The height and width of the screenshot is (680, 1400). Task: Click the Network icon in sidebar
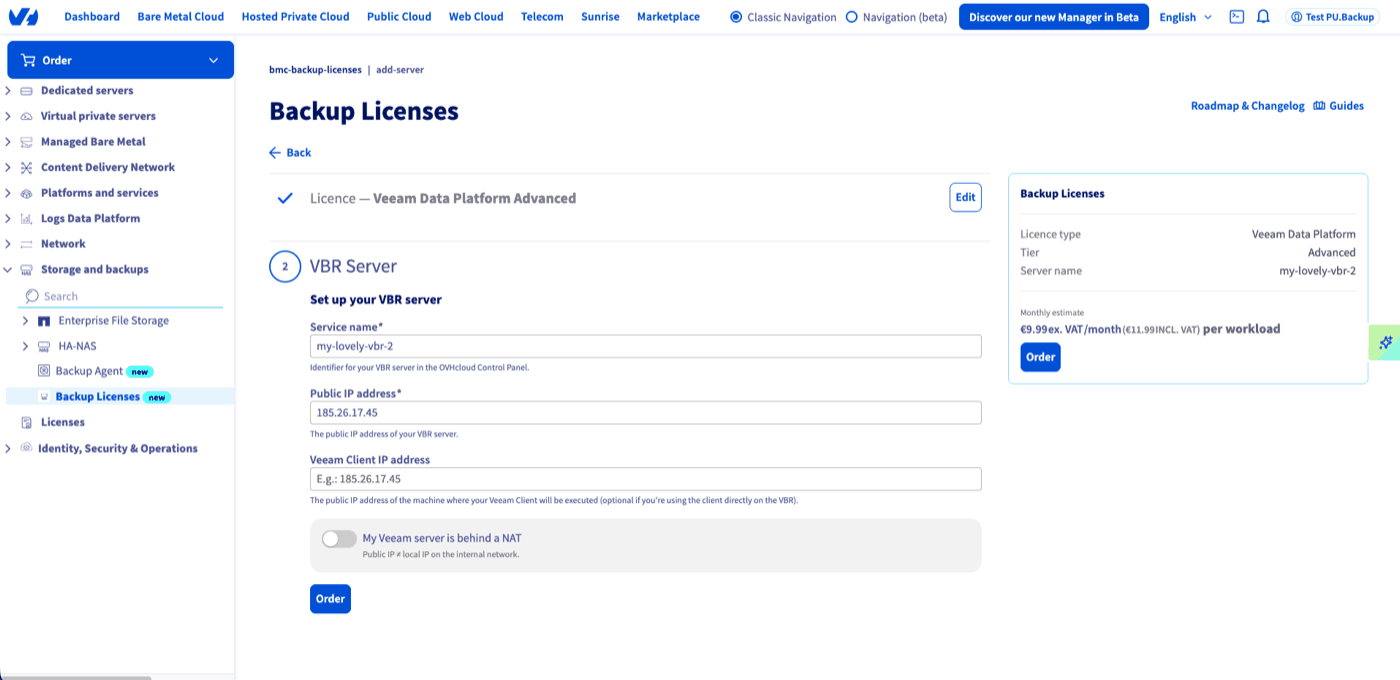click(x=26, y=244)
